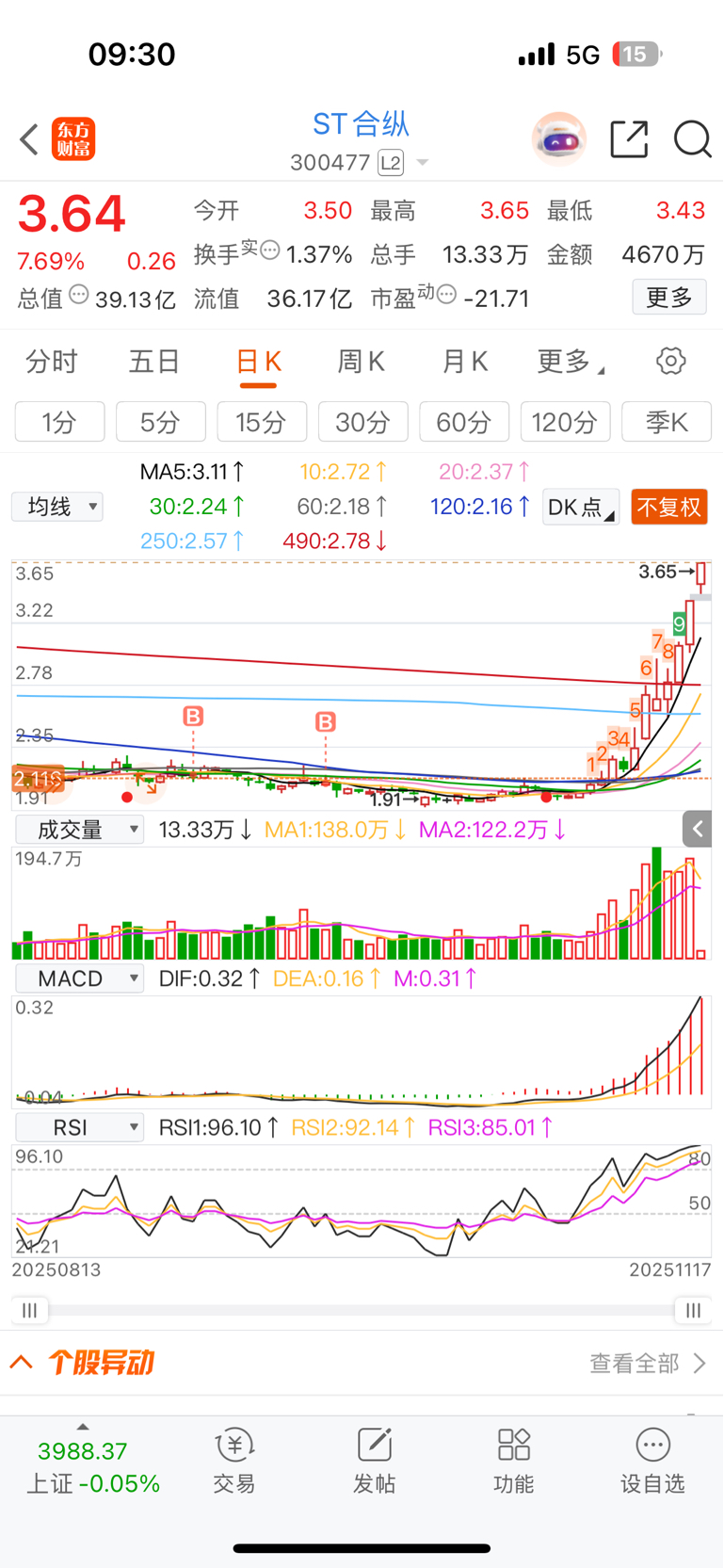The width and height of the screenshot is (724, 1568).
Task: Tap the 250:2.57 moving average value
Action: point(192,541)
